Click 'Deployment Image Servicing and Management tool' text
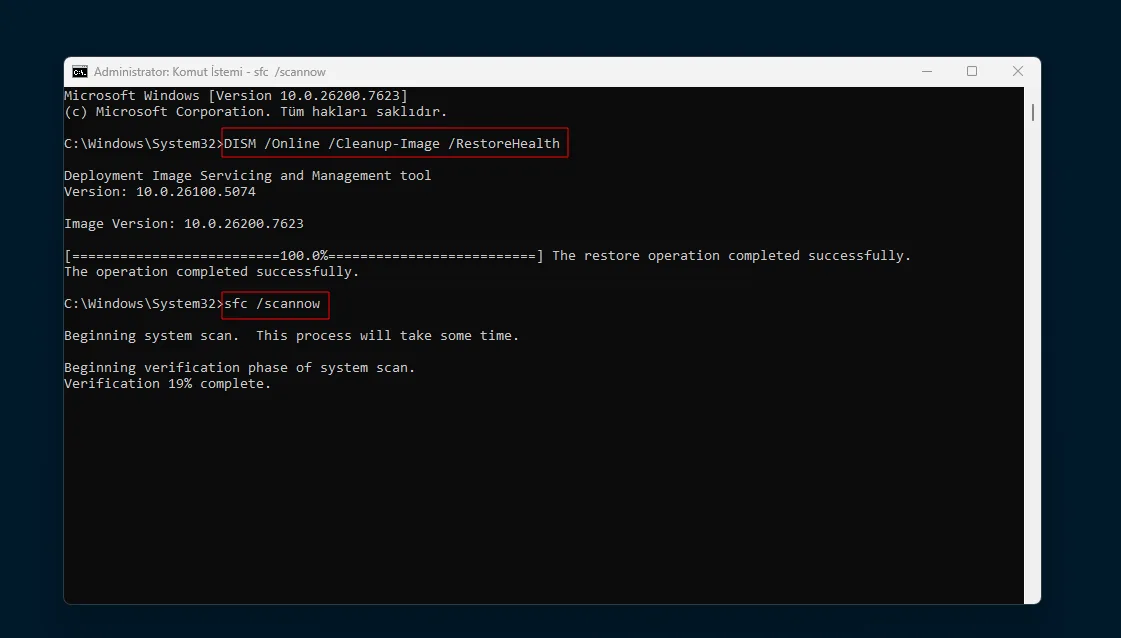The width and height of the screenshot is (1121, 638). point(247,176)
